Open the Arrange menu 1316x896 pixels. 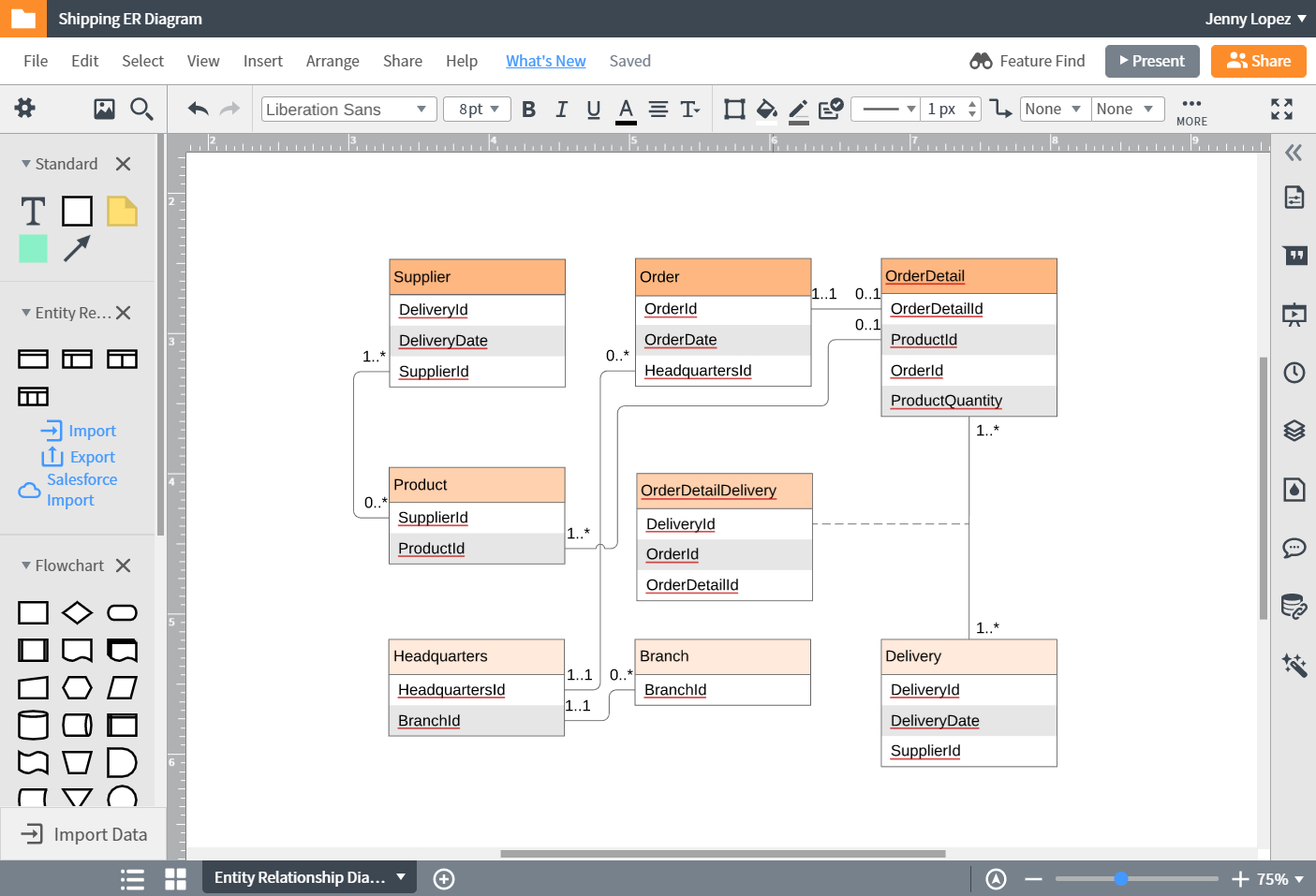pyautogui.click(x=333, y=61)
